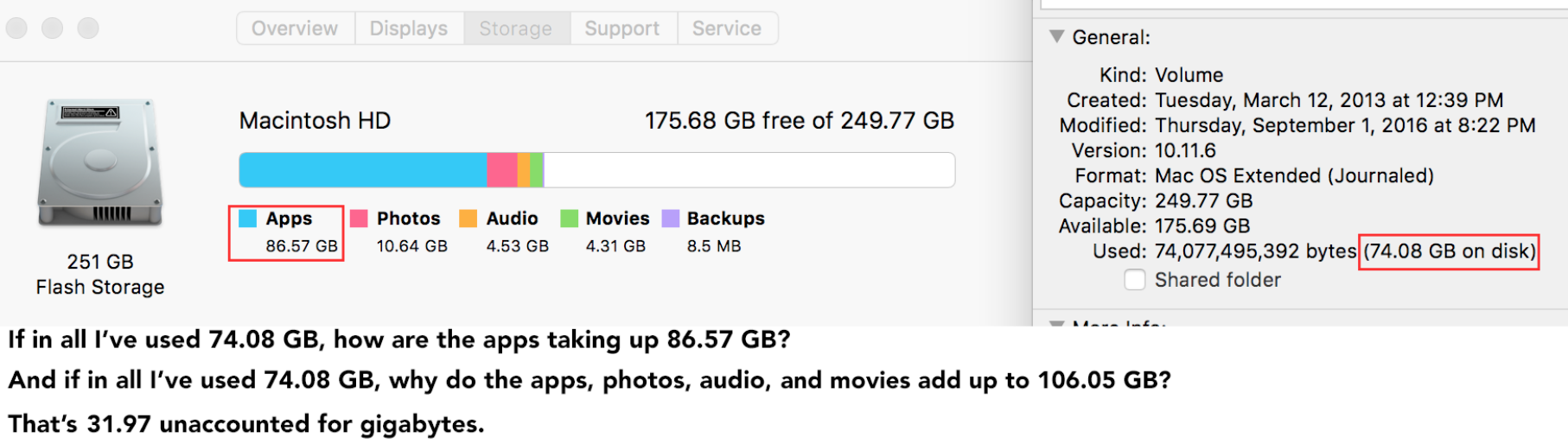Open the Overview tab
This screenshot has height=444, width=1568.
coord(295,29)
